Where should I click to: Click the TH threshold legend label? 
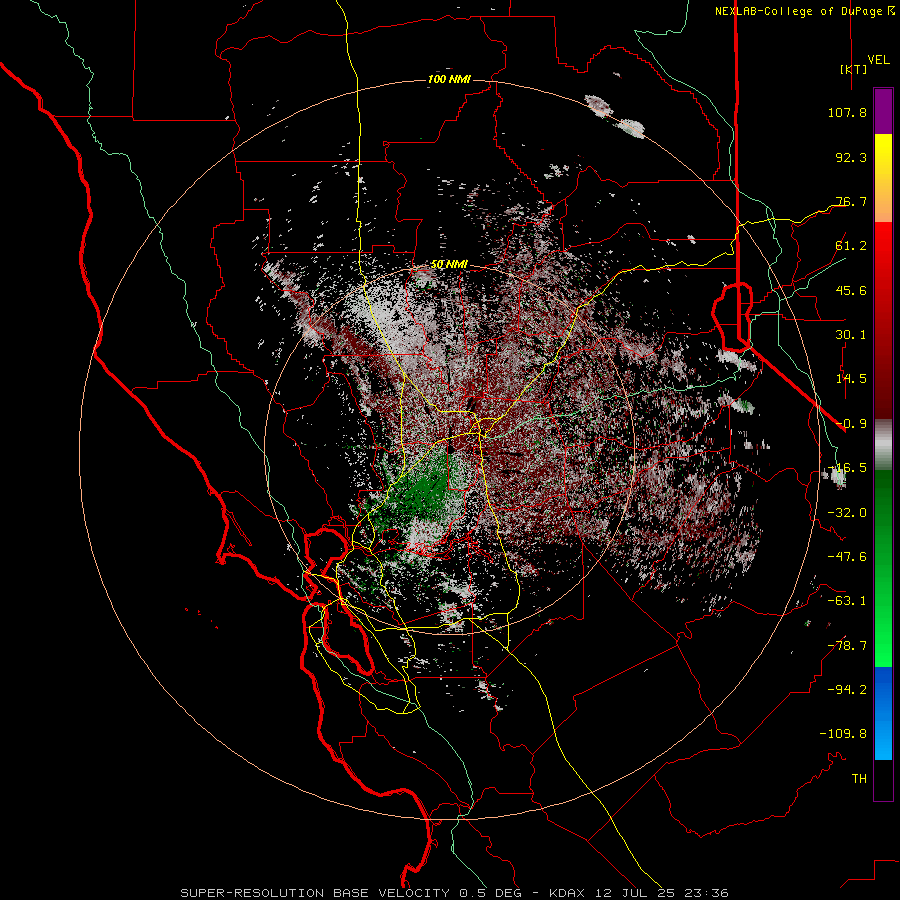[x=859, y=779]
